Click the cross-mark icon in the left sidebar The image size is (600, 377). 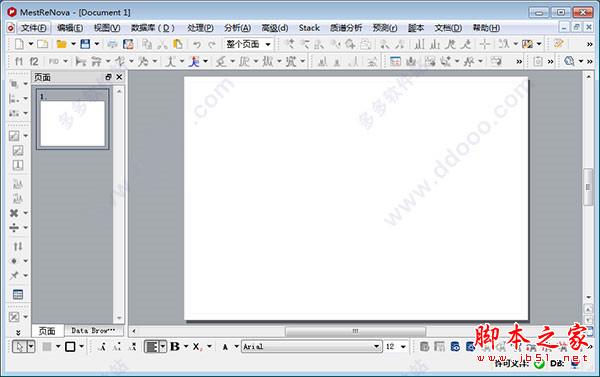[x=14, y=213]
